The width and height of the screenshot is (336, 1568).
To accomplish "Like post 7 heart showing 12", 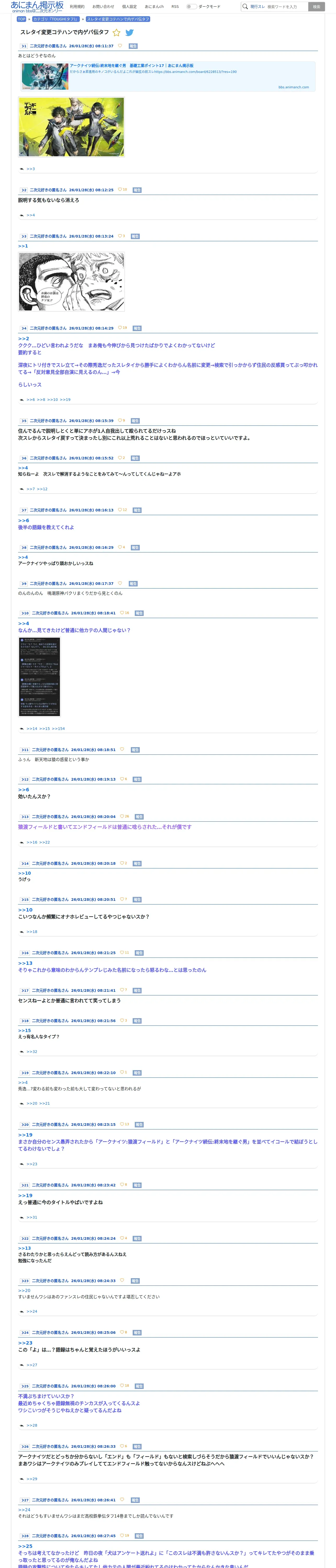I will pos(120,510).
